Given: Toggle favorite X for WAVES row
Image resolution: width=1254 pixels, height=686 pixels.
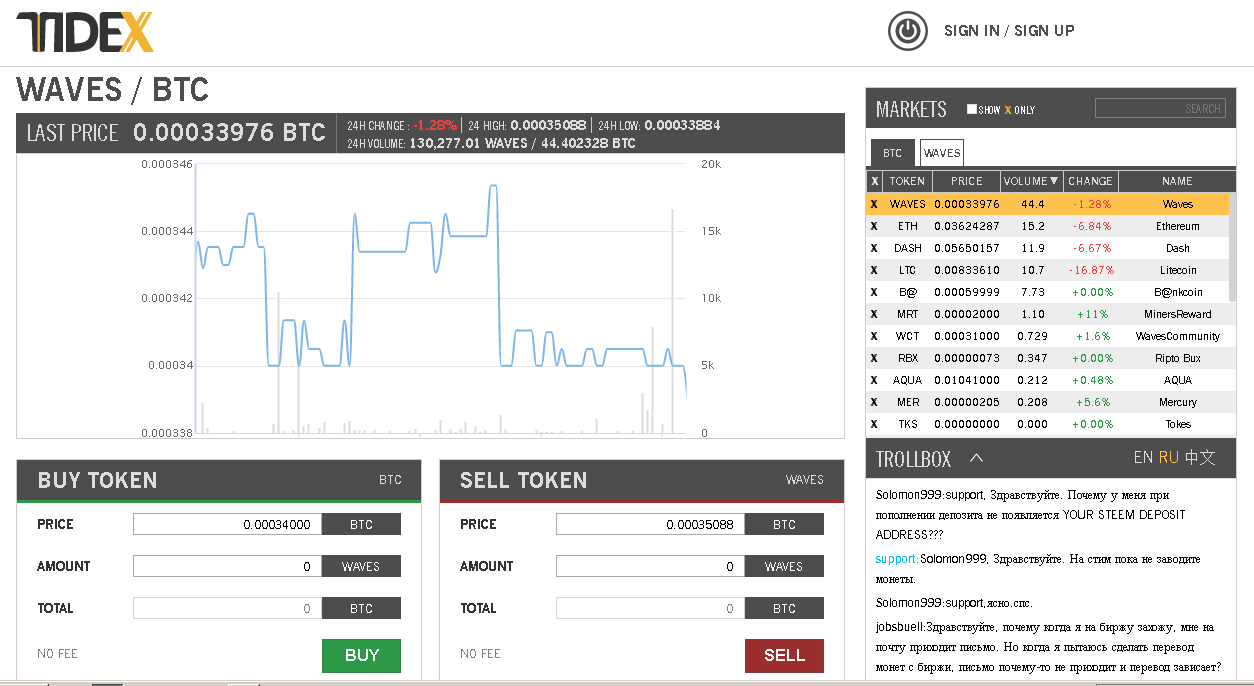Looking at the screenshot, I should click(874, 204).
